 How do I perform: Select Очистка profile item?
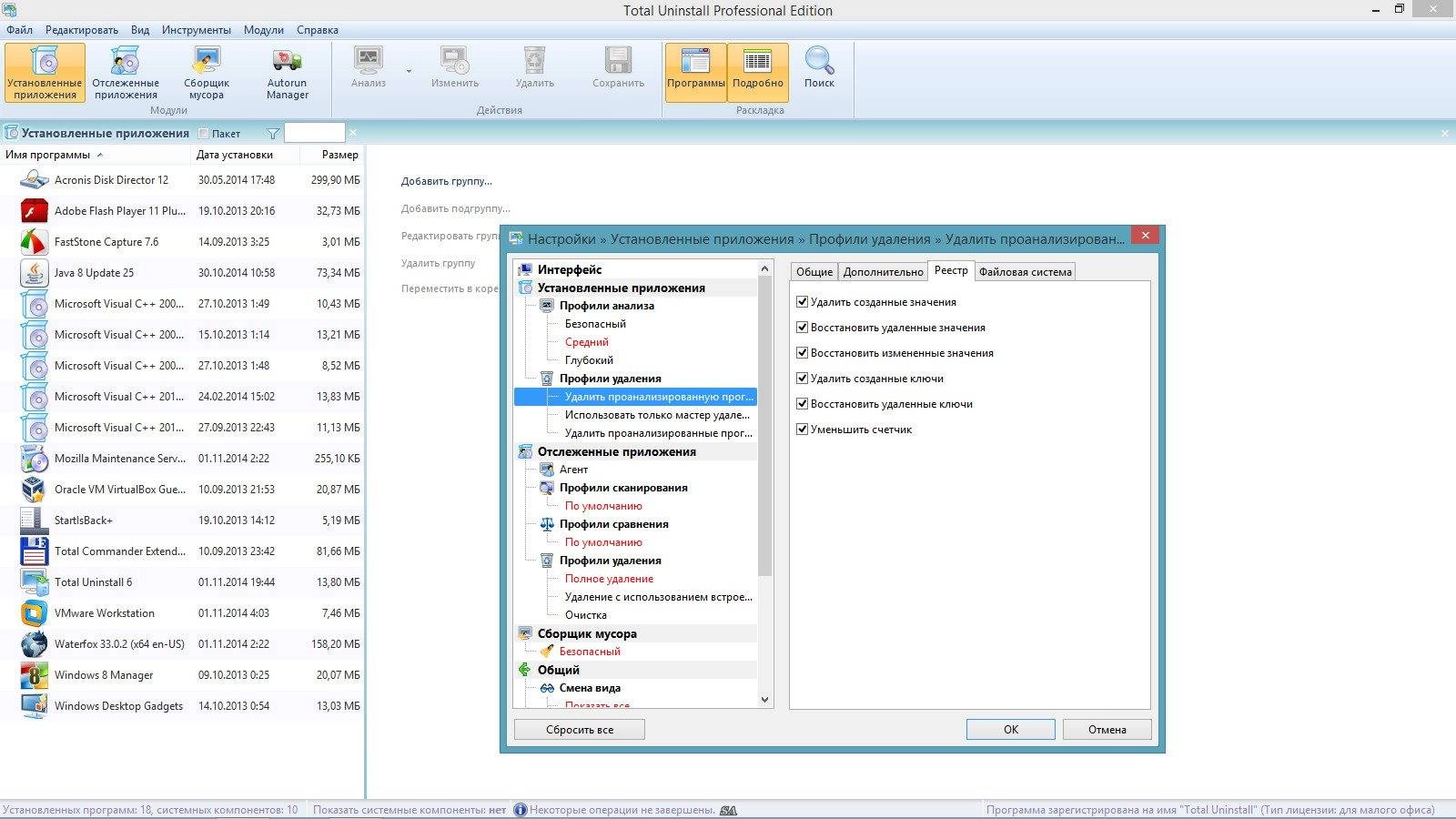tap(585, 615)
